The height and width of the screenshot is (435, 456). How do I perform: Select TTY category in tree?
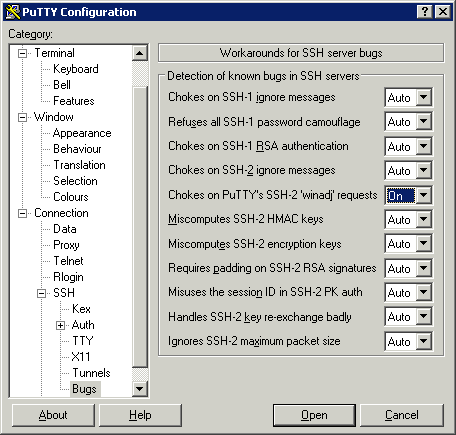click(83, 341)
